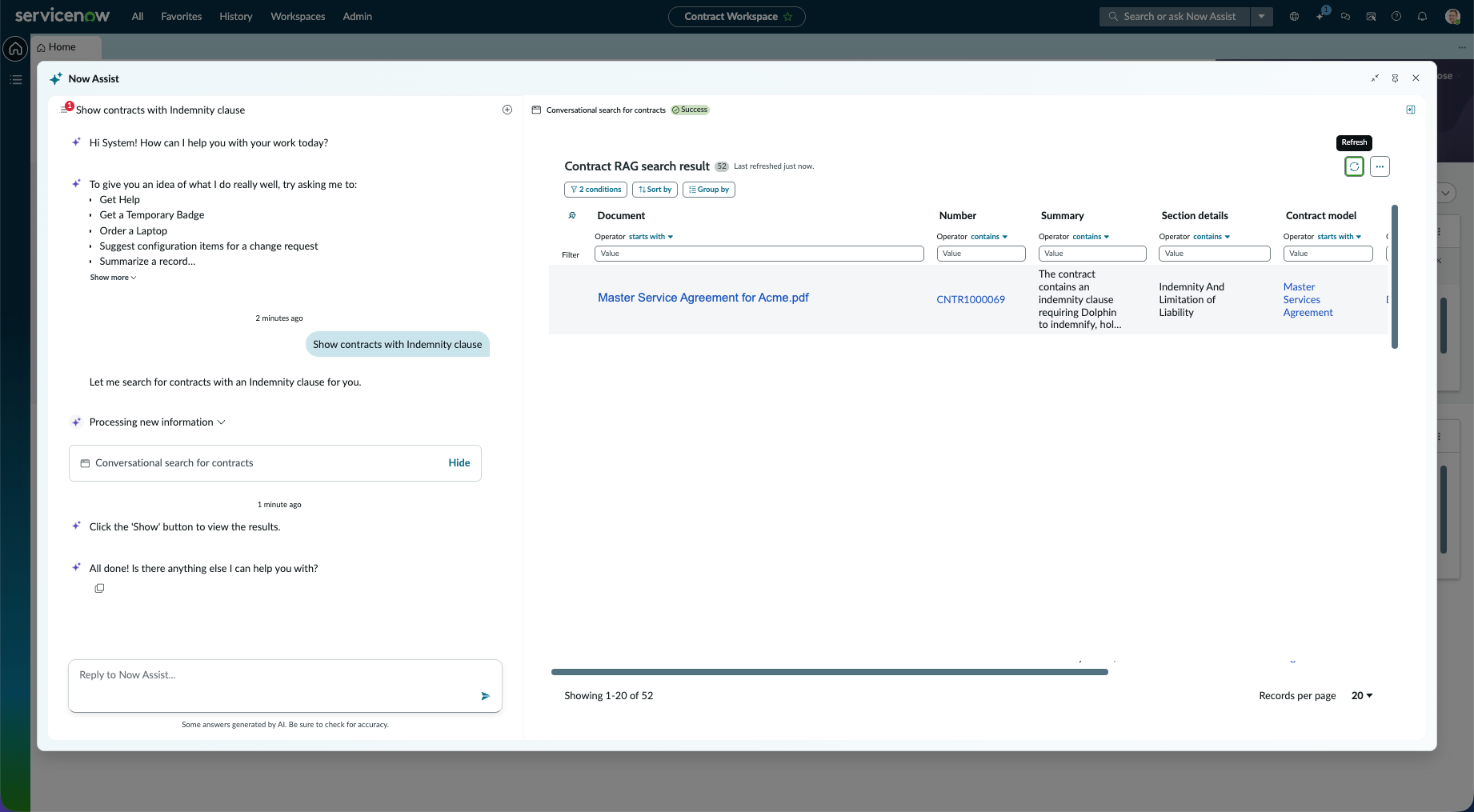Open the Workspaces menu
This screenshot has height=812, width=1474.
point(298,16)
